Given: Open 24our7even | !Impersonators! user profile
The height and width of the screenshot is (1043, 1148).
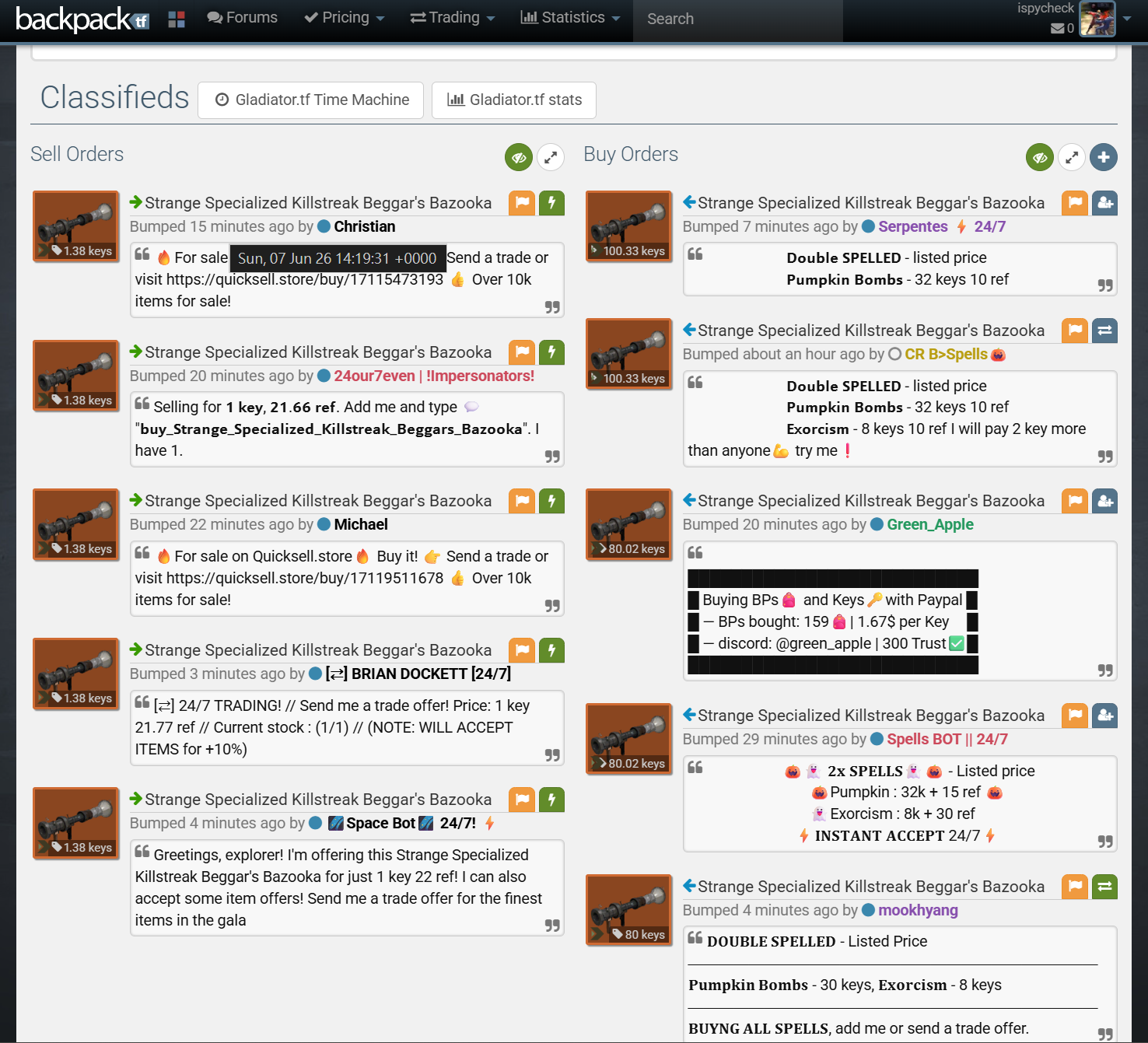Looking at the screenshot, I should [x=434, y=376].
